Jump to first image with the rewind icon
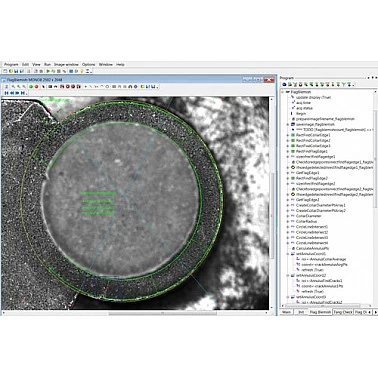This screenshot has width=378, height=378. (x=6, y=93)
